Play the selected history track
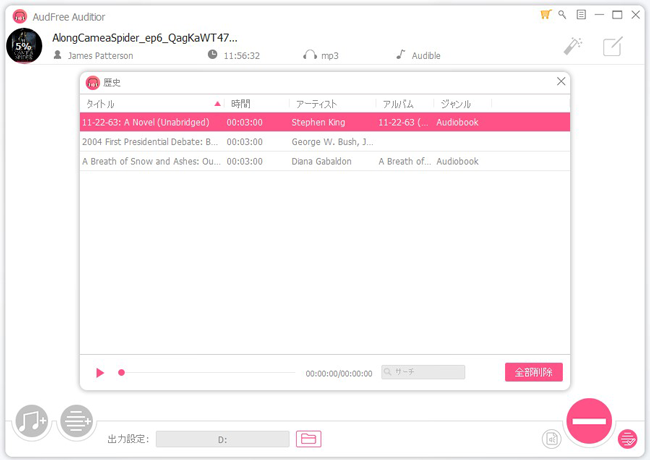 click(x=99, y=373)
